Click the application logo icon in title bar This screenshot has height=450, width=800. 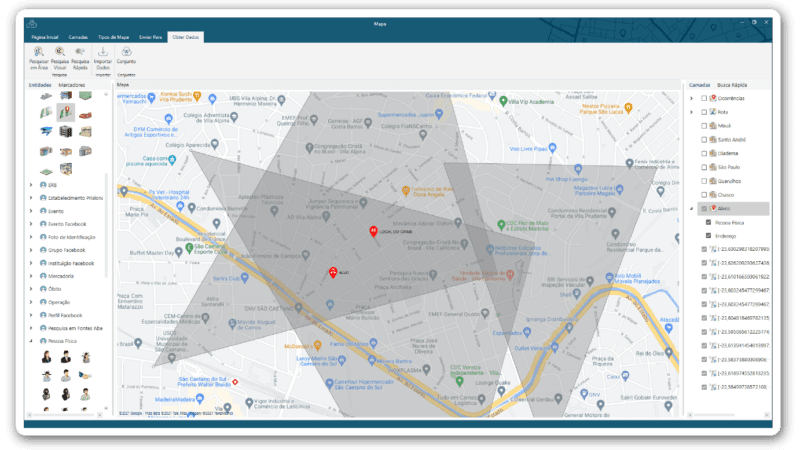(x=32, y=24)
